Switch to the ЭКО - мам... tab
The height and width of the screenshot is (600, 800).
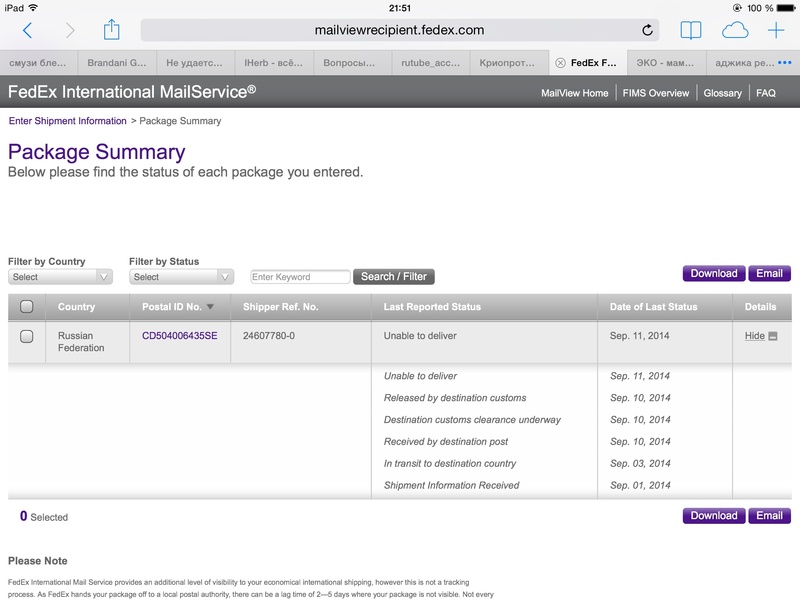(666, 63)
